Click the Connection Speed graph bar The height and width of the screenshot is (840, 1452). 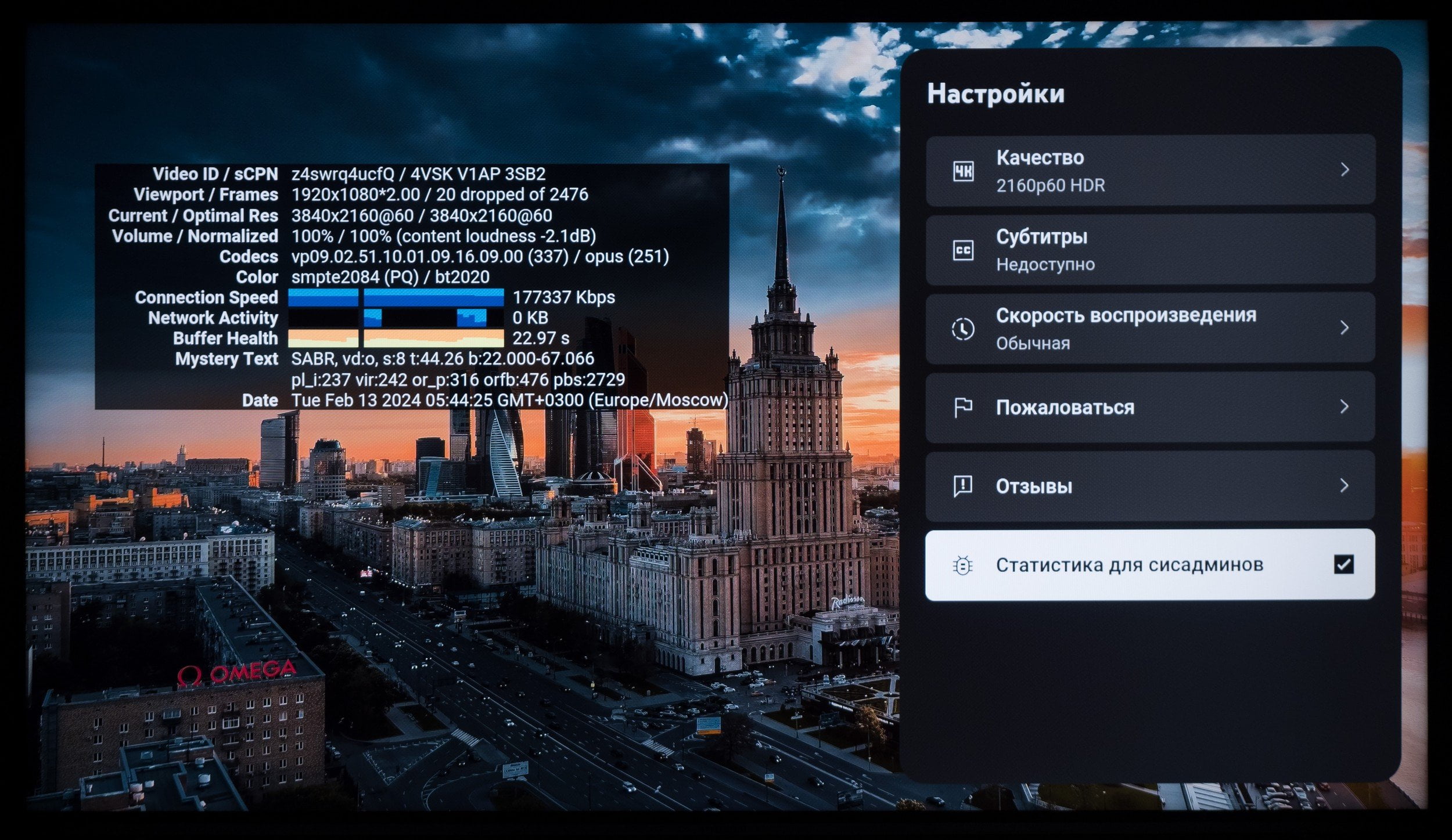(x=396, y=297)
